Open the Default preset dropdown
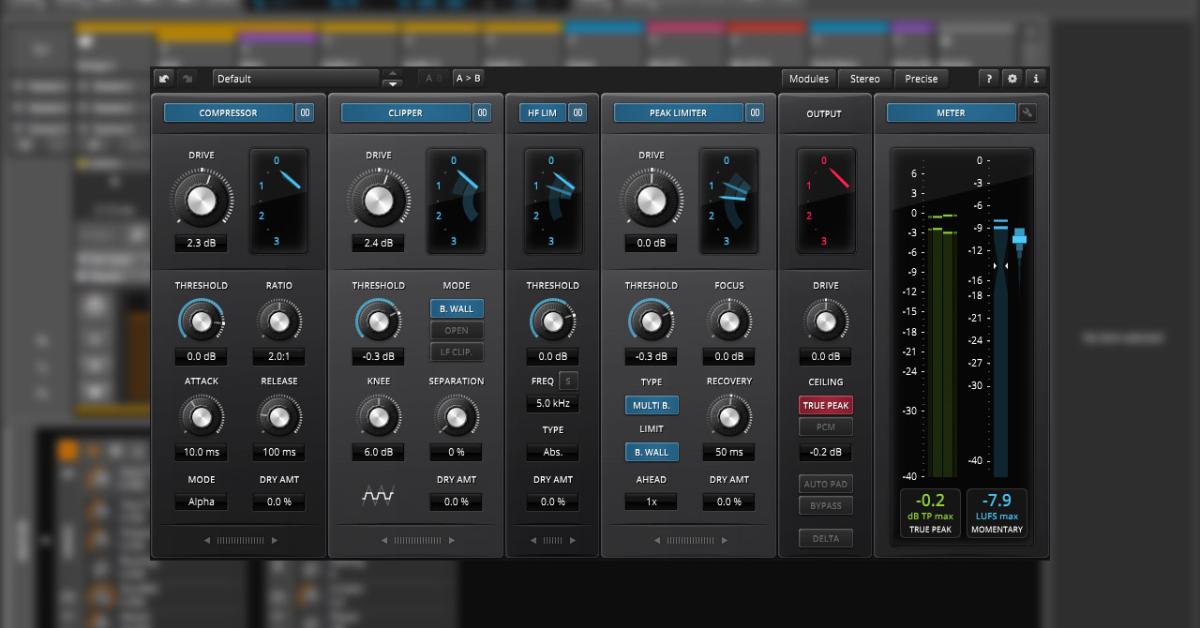1200x628 pixels. click(296, 79)
